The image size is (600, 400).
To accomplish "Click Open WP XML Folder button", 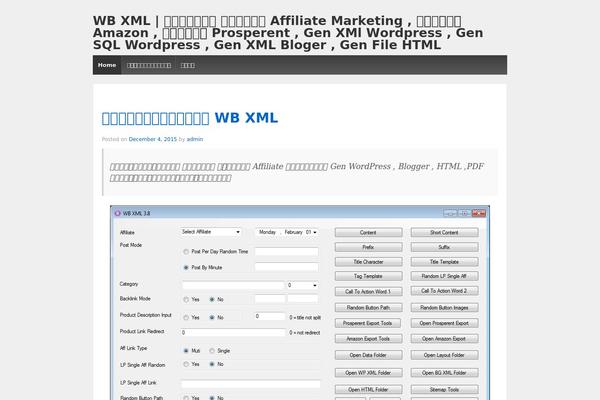I will click(368, 373).
